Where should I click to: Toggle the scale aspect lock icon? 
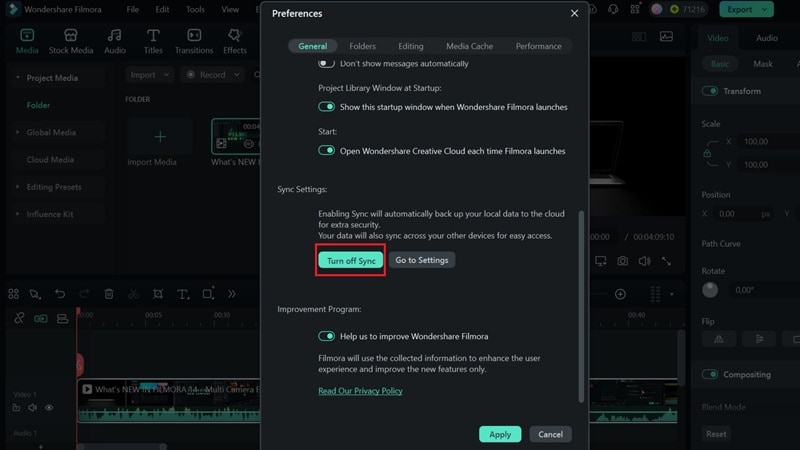point(707,153)
